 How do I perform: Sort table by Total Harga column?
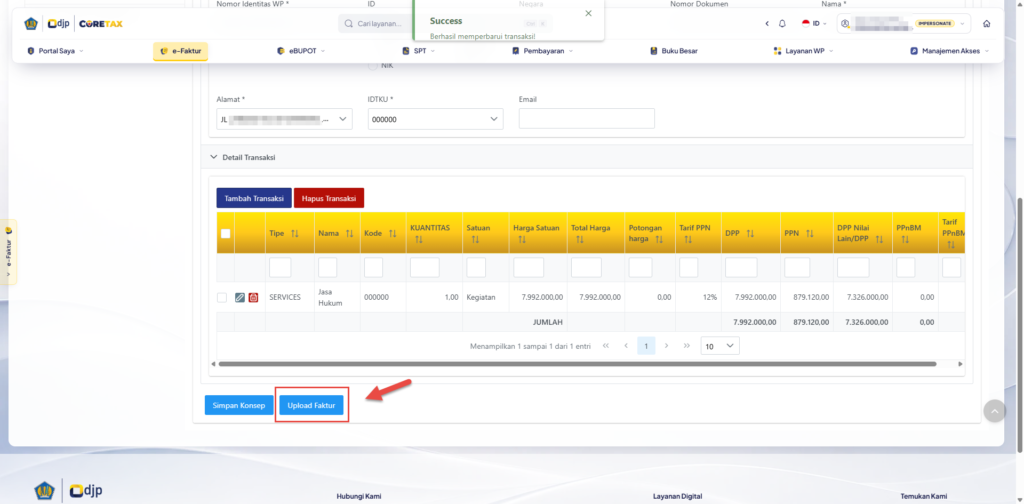pos(579,240)
